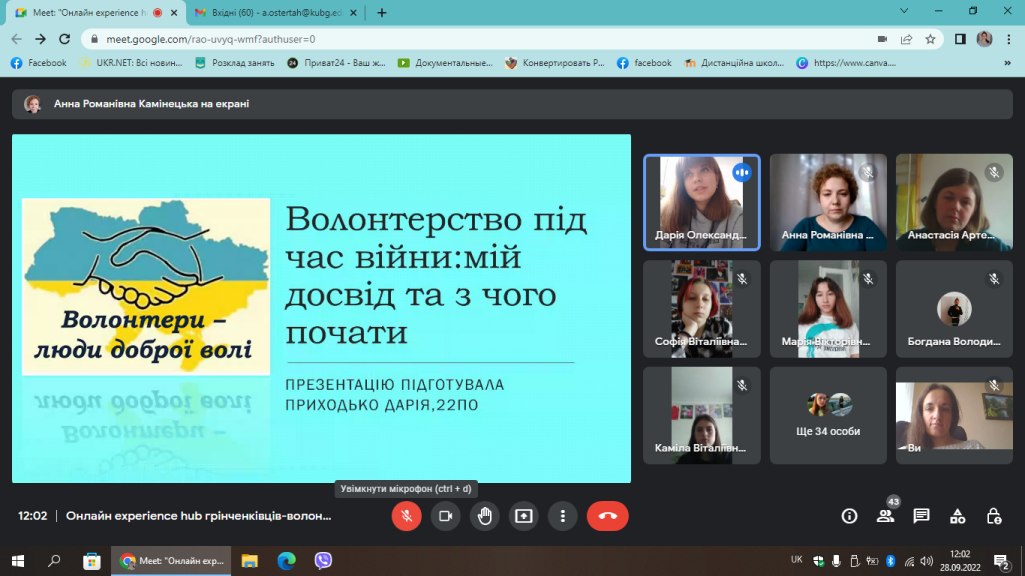
Task: Toggle the camera button
Action: pyautogui.click(x=445, y=516)
